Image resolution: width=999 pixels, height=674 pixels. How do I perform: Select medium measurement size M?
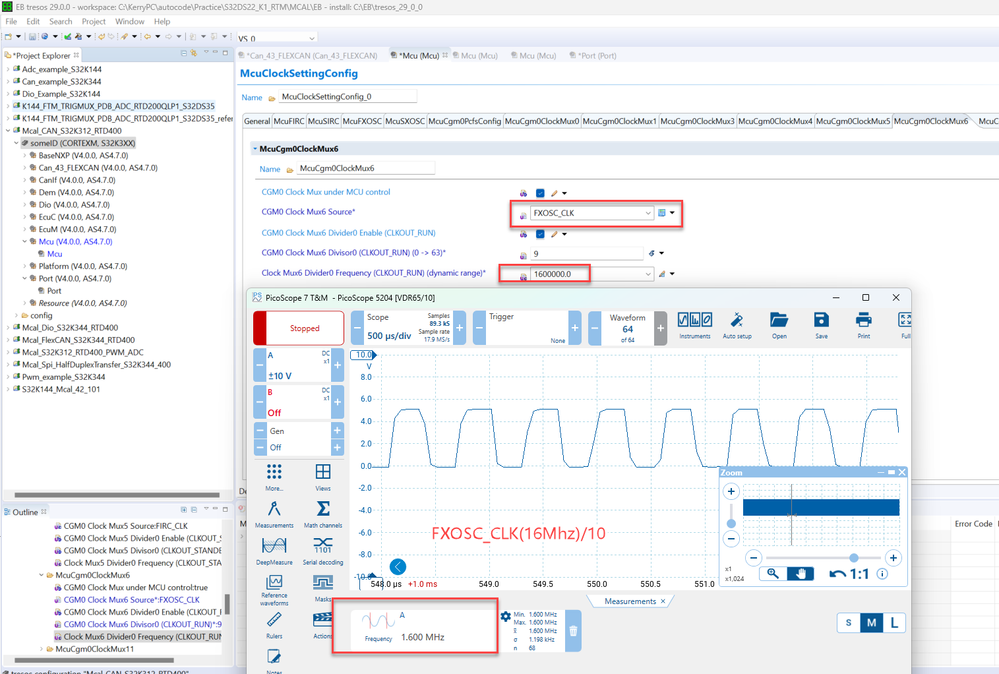tap(871, 622)
